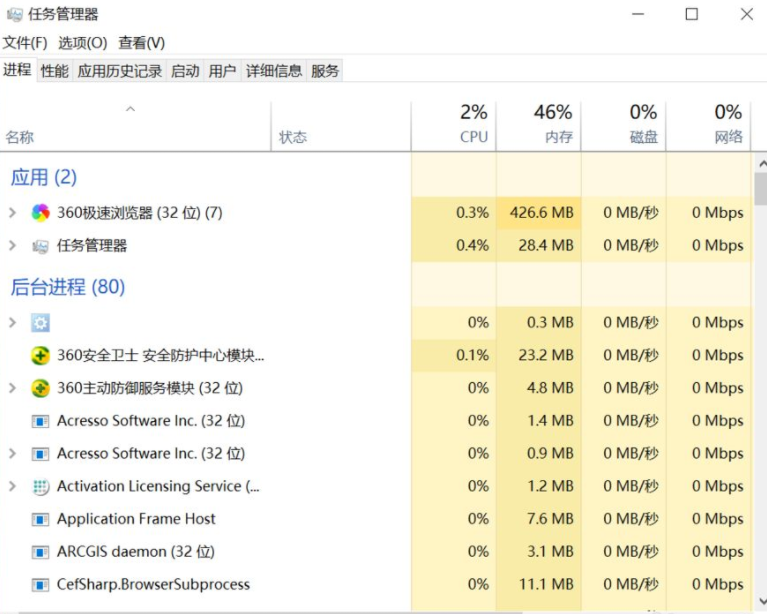Viewport: 767px width, 614px height.
Task: Click the 任务管理器 process icon in list
Action: click(40, 246)
